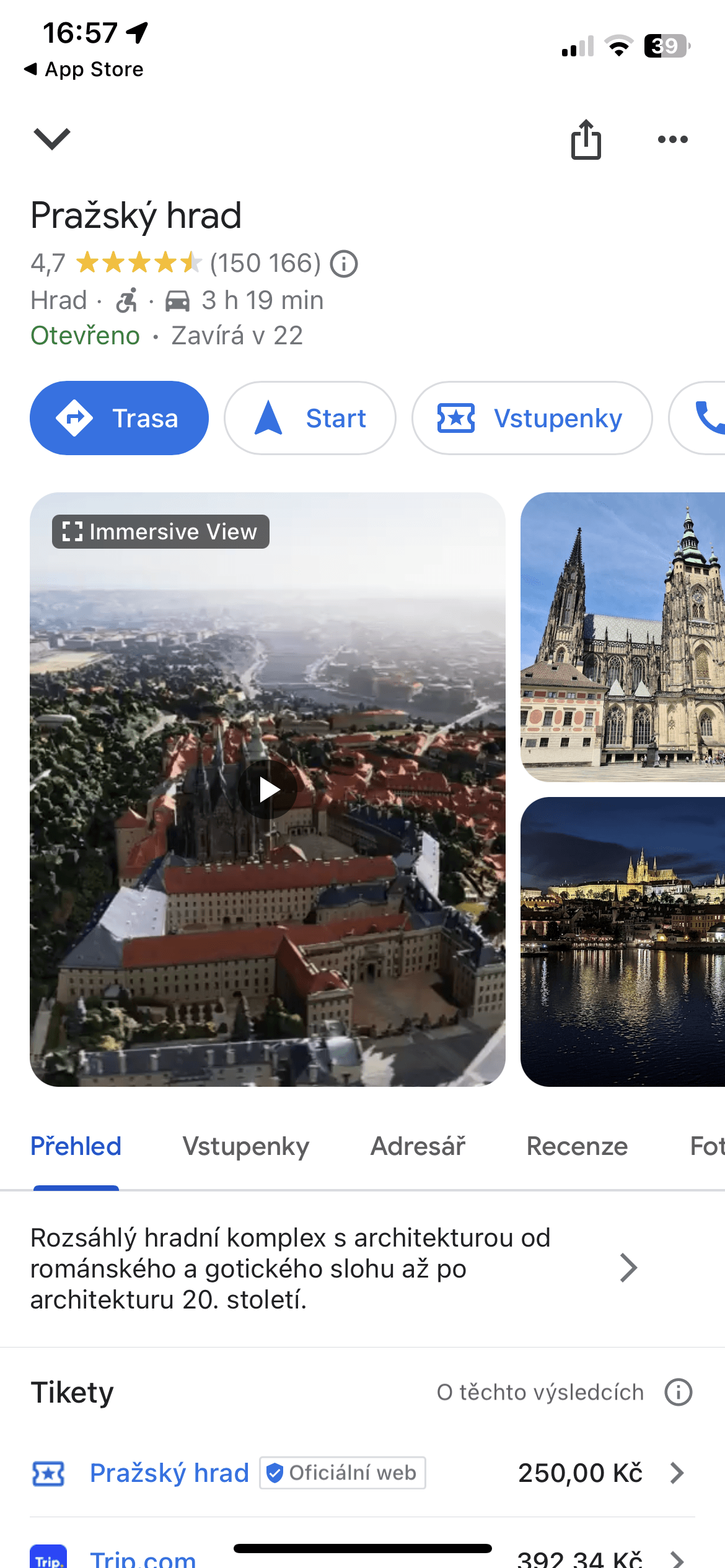Go back to App Store
725x1568 pixels.
tap(84, 69)
